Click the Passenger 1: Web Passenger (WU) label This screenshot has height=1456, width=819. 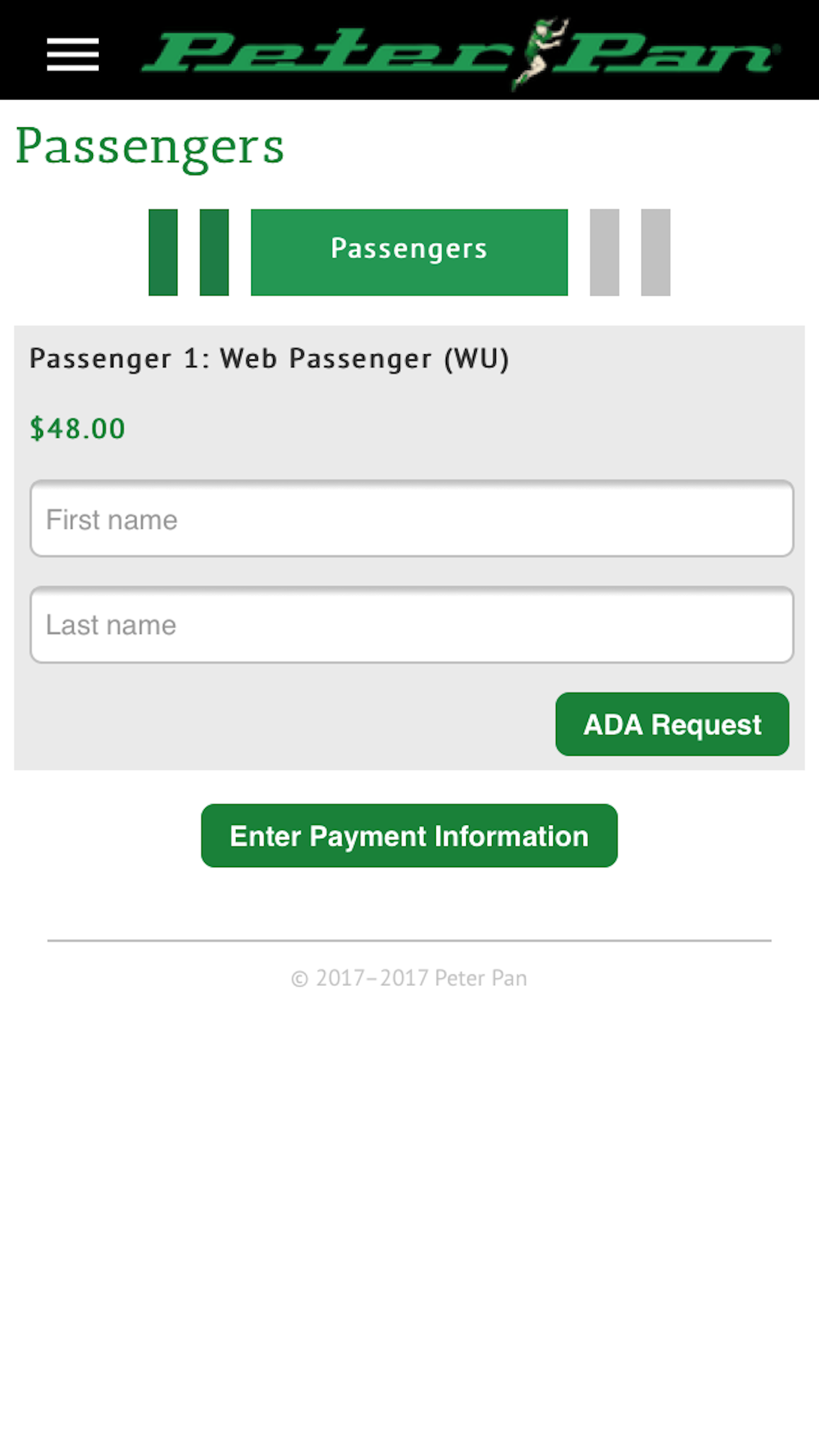coord(269,359)
